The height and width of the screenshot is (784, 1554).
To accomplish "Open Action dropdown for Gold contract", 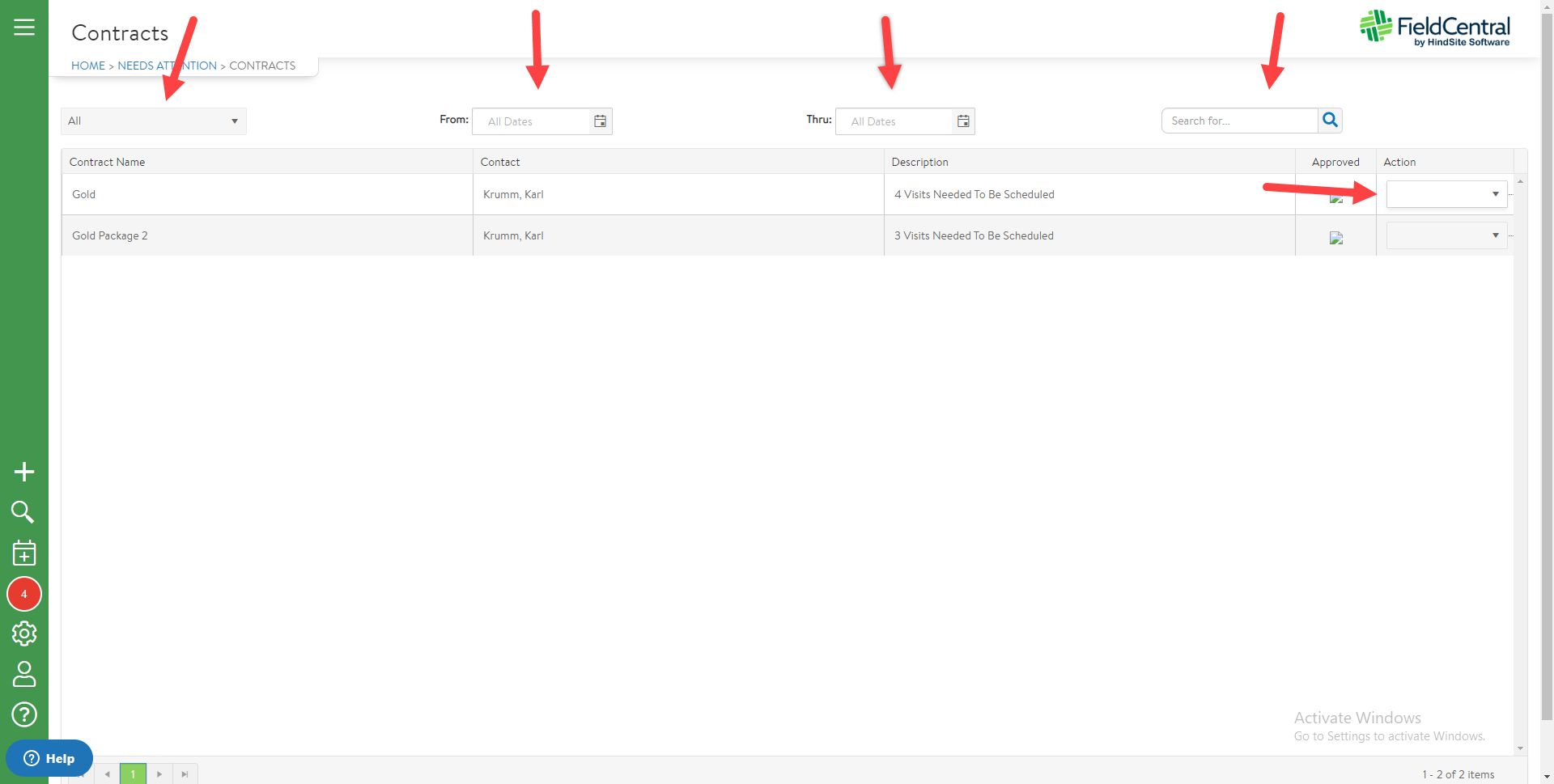I will click(x=1446, y=194).
